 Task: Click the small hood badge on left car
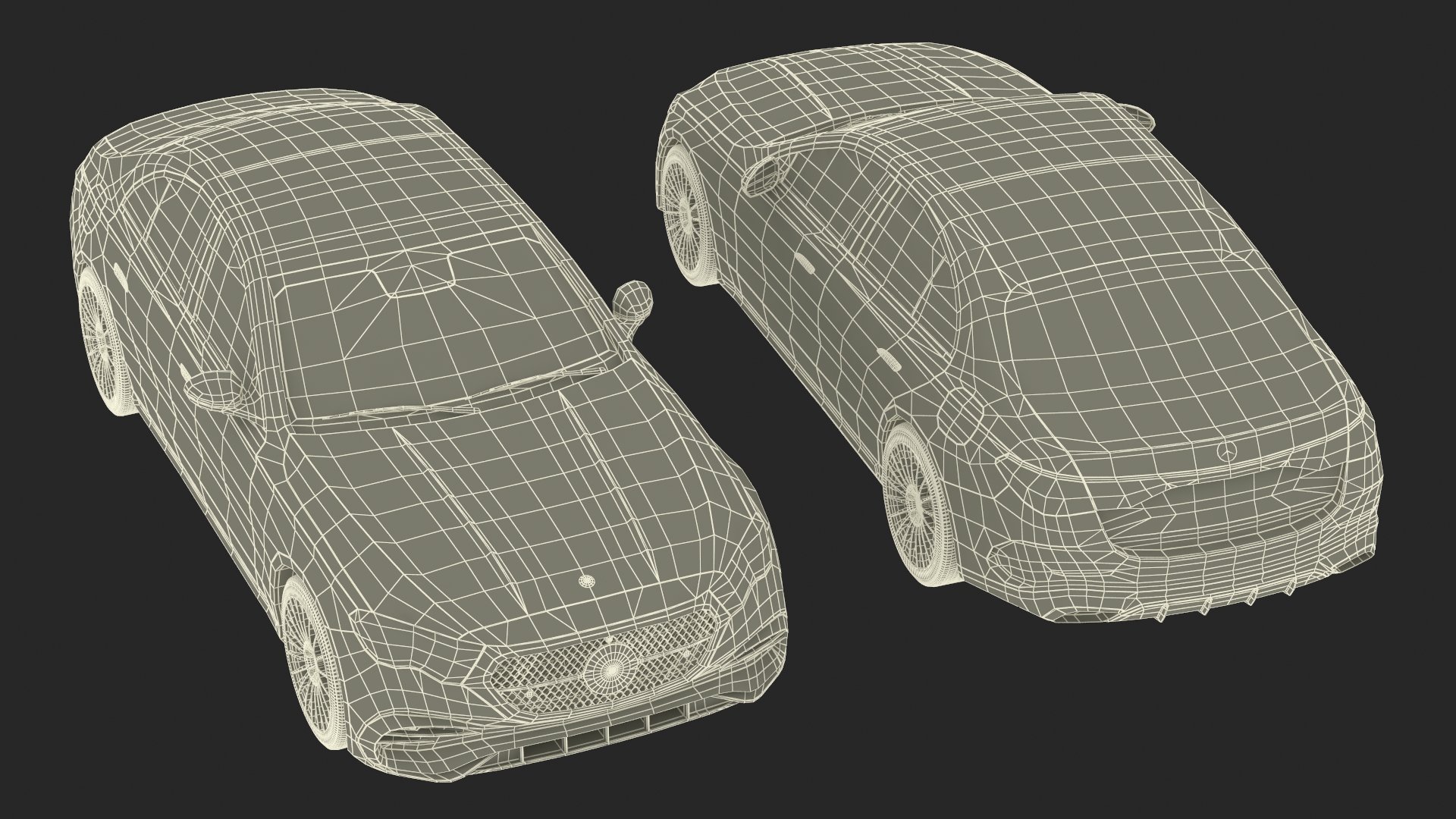[585, 581]
